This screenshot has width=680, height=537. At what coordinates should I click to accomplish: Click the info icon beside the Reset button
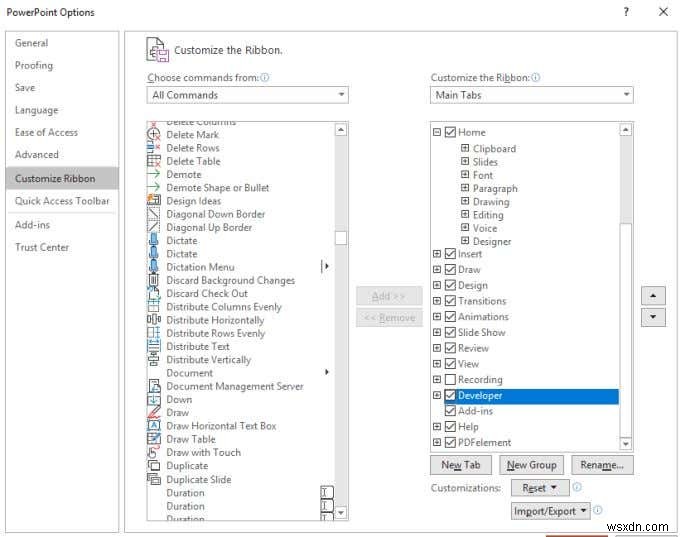pyautogui.click(x=576, y=487)
